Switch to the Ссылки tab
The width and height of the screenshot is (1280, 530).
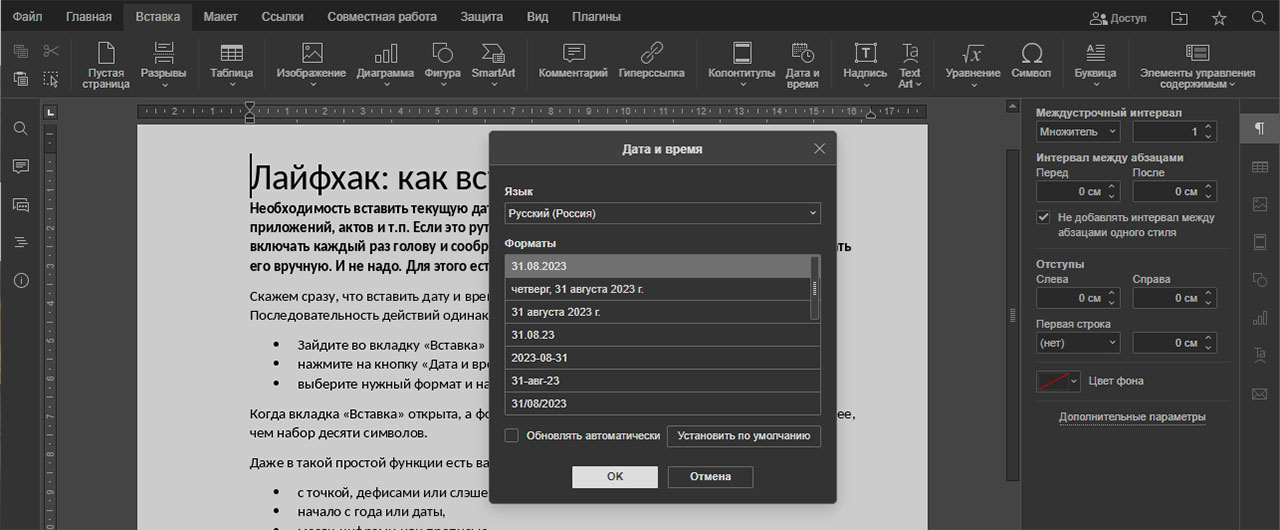283,17
